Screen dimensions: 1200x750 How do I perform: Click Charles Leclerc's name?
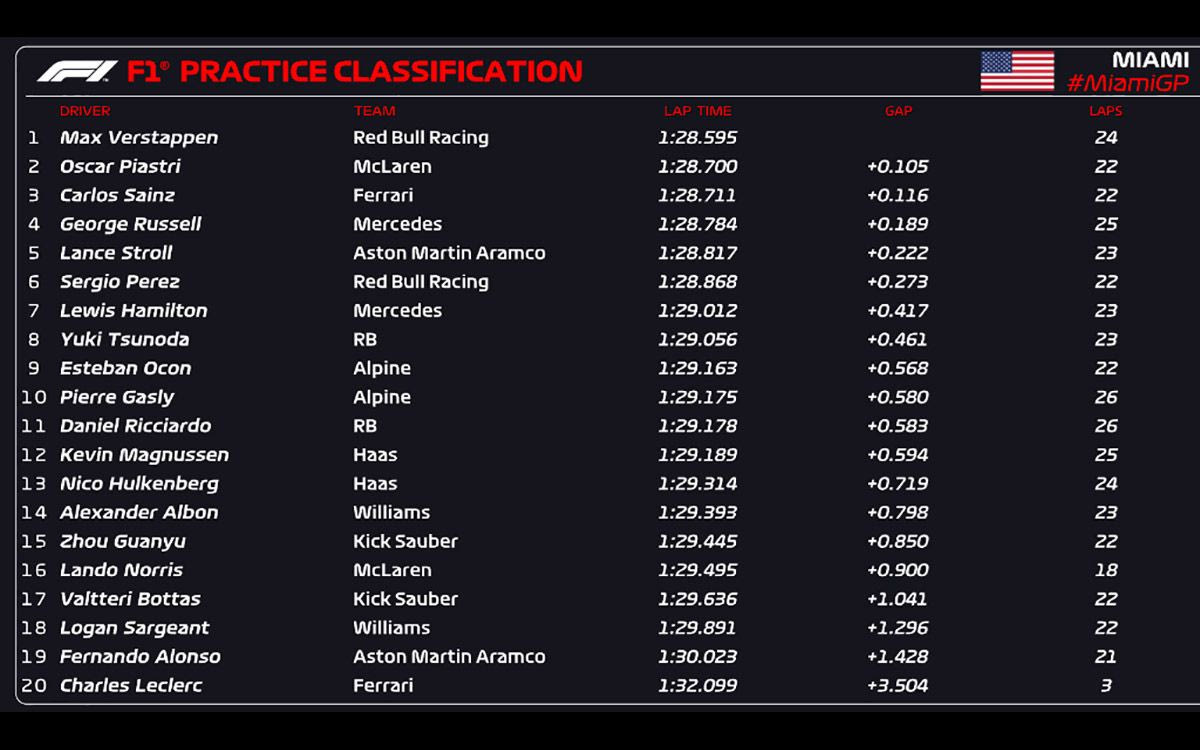pos(131,686)
